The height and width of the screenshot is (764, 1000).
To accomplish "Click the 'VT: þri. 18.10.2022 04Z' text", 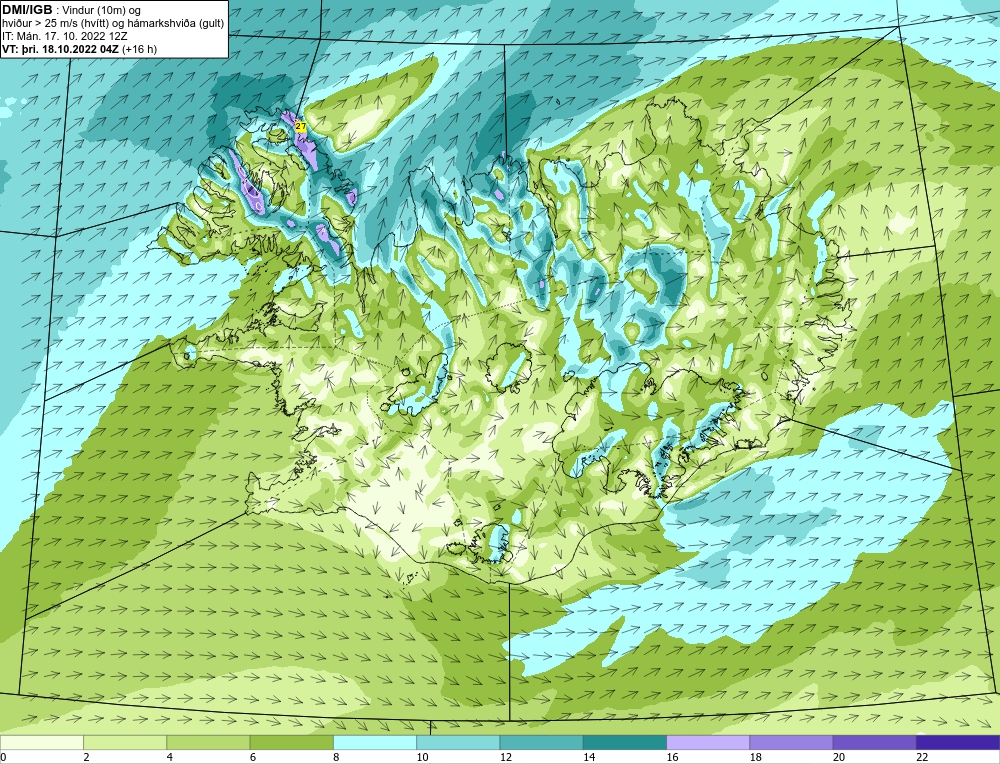I will pos(61,49).
